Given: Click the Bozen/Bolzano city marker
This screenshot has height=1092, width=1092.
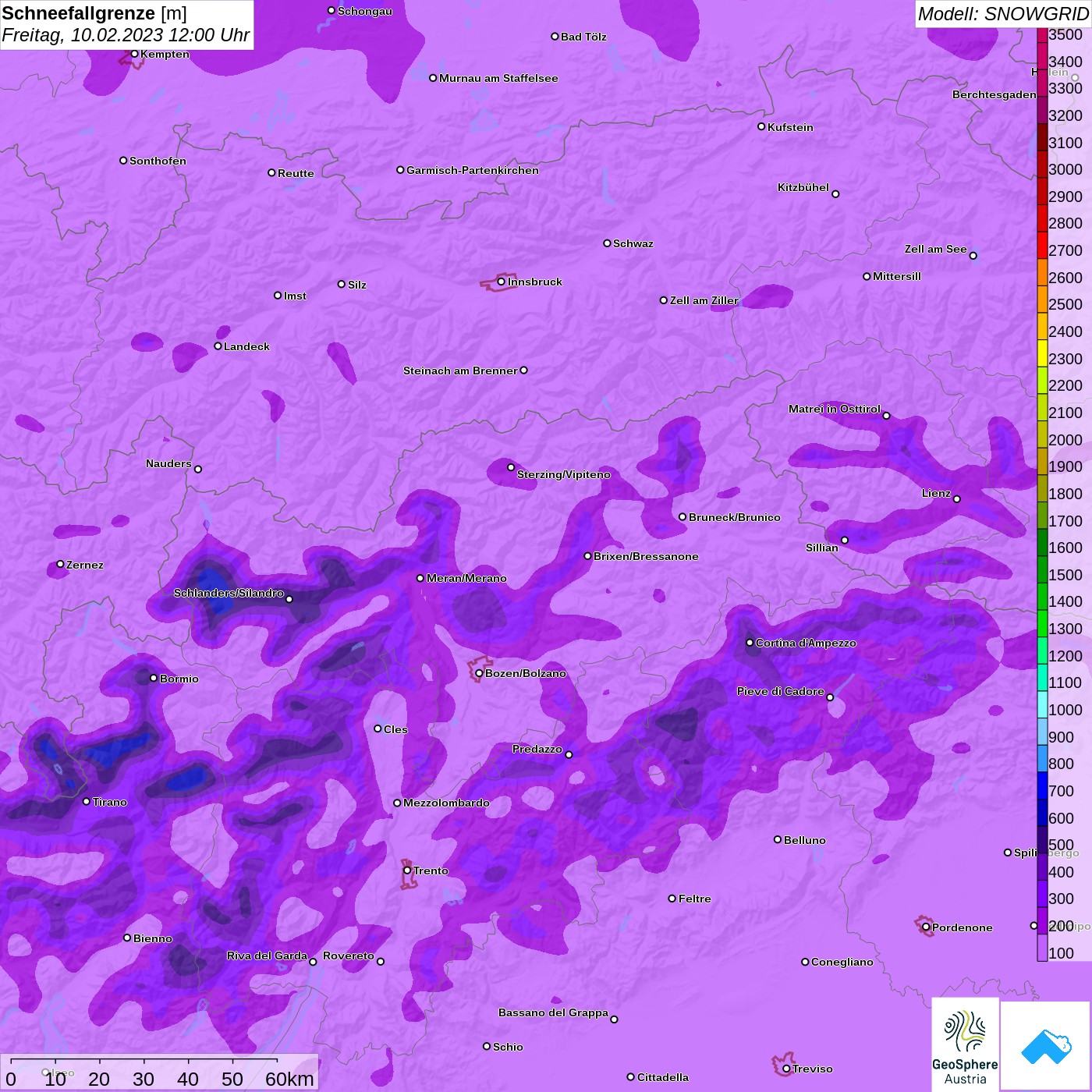Looking at the screenshot, I should point(479,673).
